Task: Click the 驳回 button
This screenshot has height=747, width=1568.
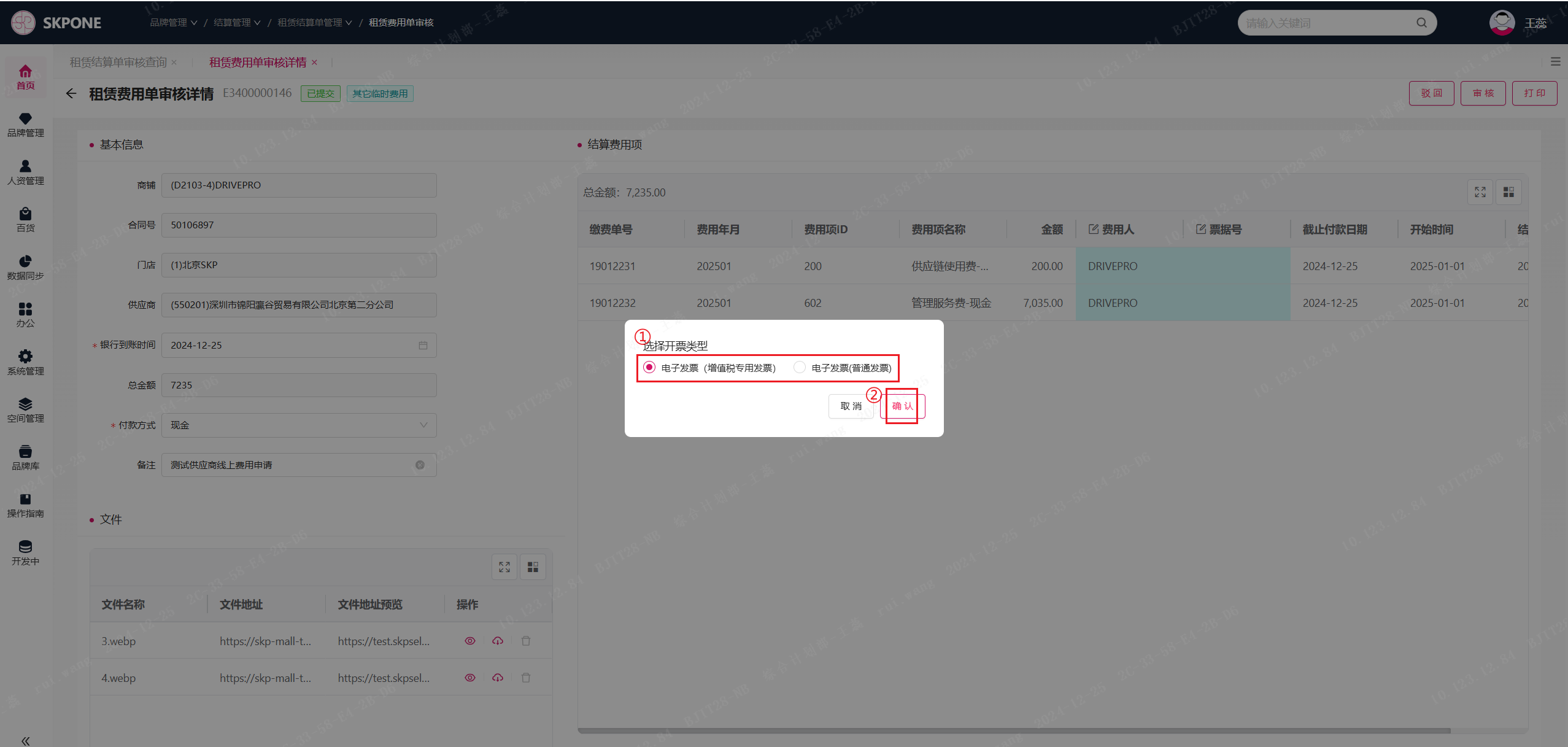Action: click(1431, 93)
